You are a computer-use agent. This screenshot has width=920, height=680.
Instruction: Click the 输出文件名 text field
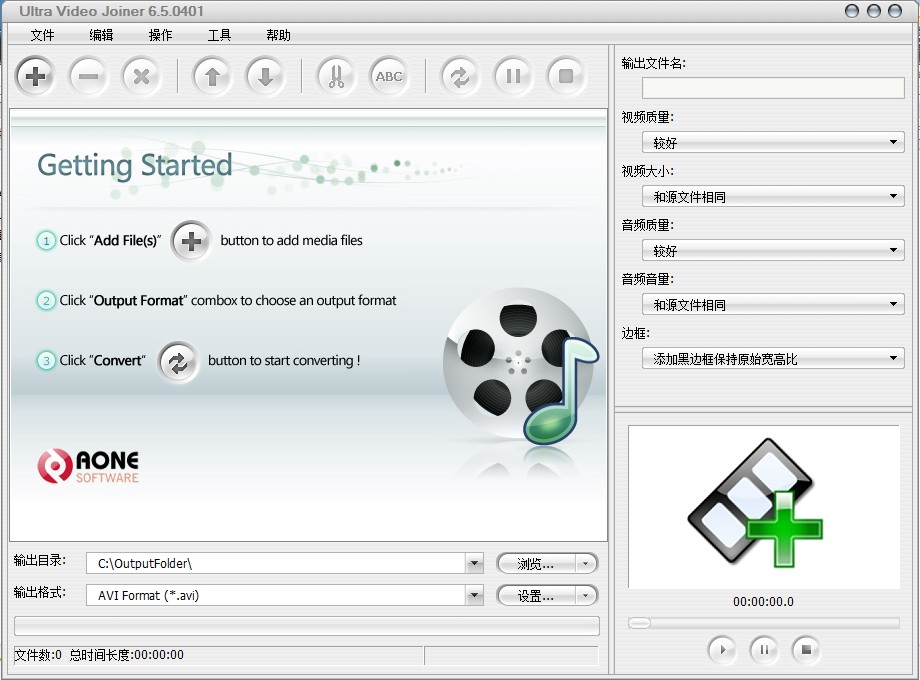(x=772, y=88)
